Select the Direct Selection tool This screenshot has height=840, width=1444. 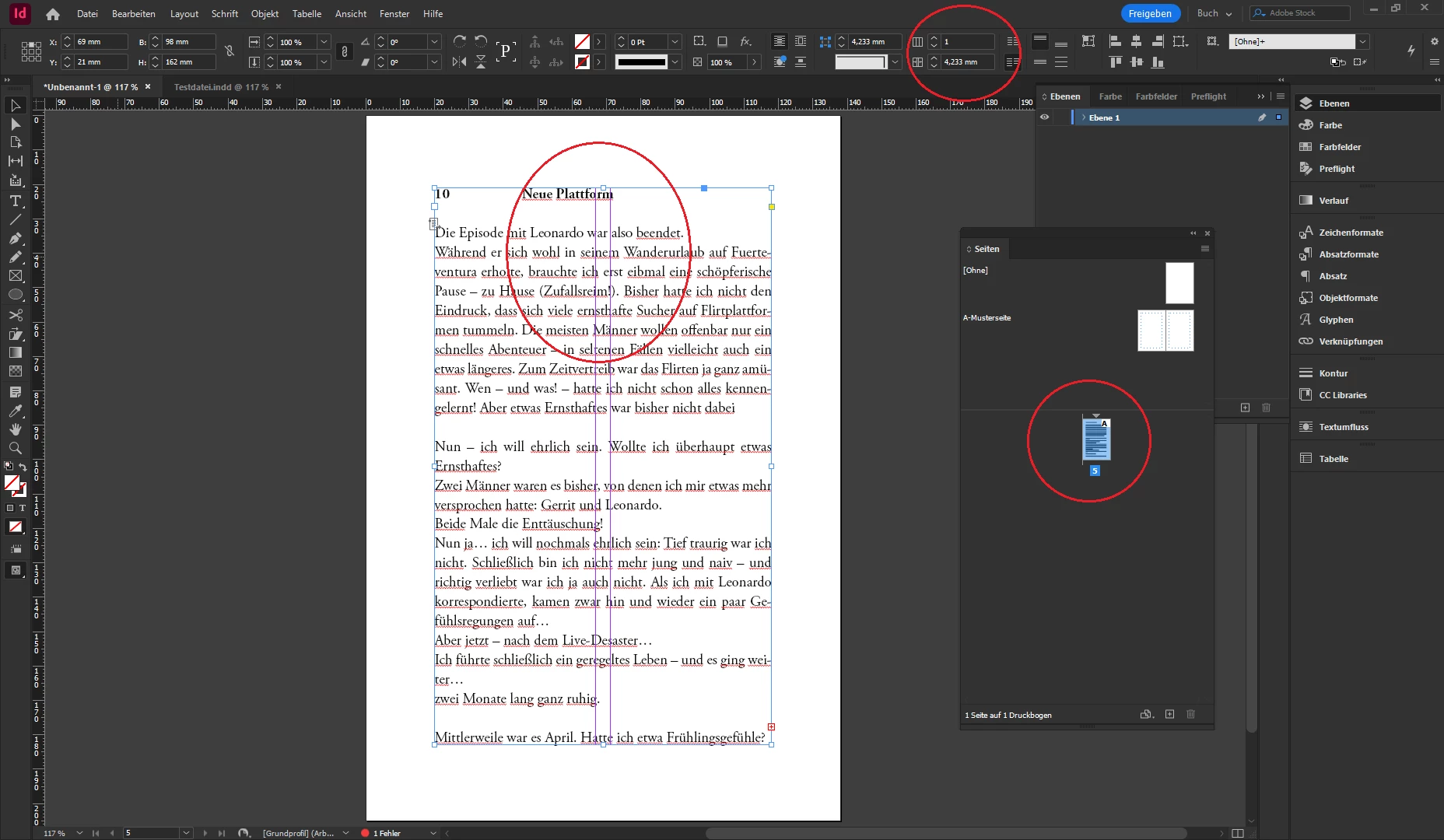pos(15,124)
